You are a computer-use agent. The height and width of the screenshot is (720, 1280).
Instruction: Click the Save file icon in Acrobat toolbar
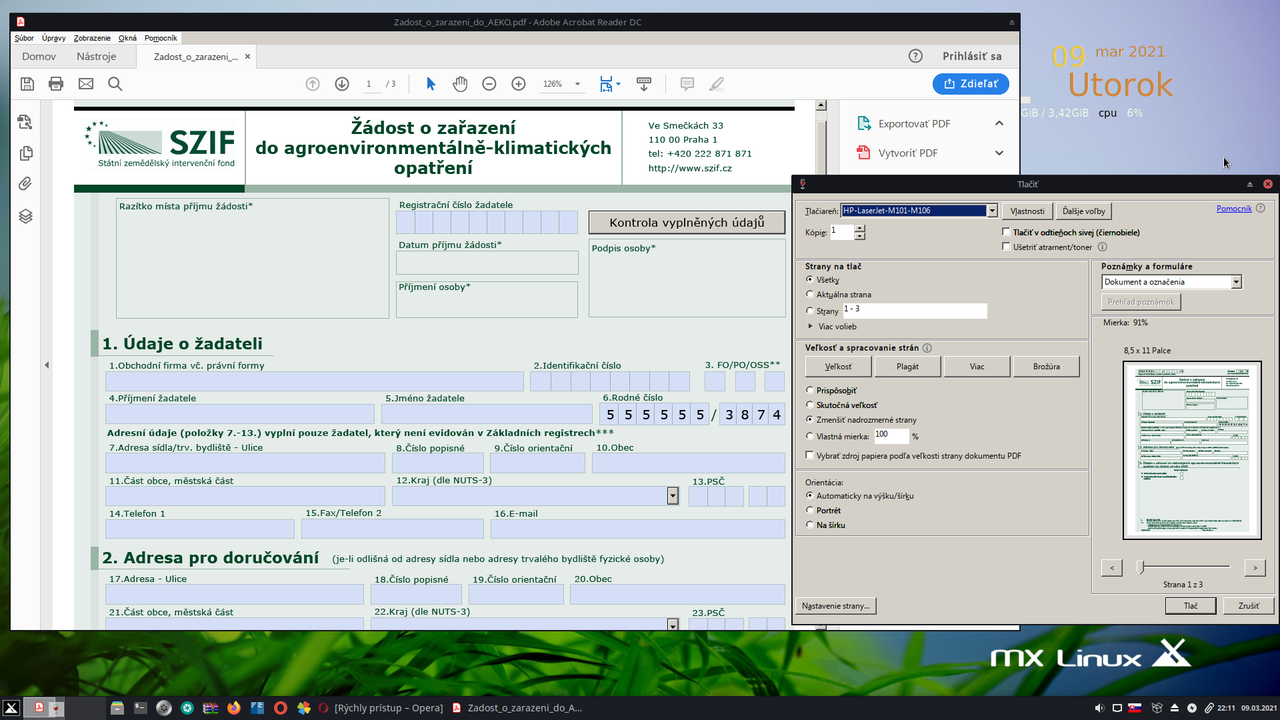[27, 84]
